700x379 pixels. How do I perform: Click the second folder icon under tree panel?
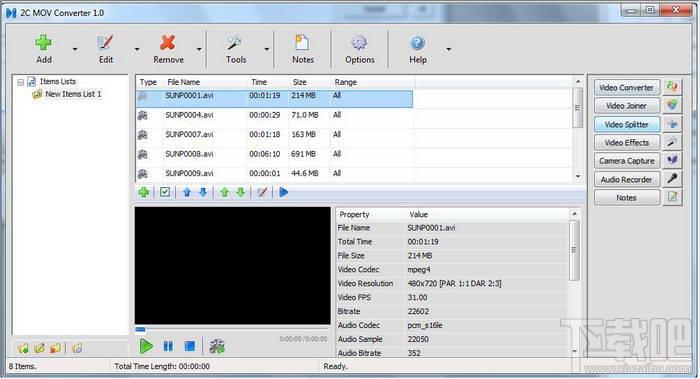(x=39, y=348)
